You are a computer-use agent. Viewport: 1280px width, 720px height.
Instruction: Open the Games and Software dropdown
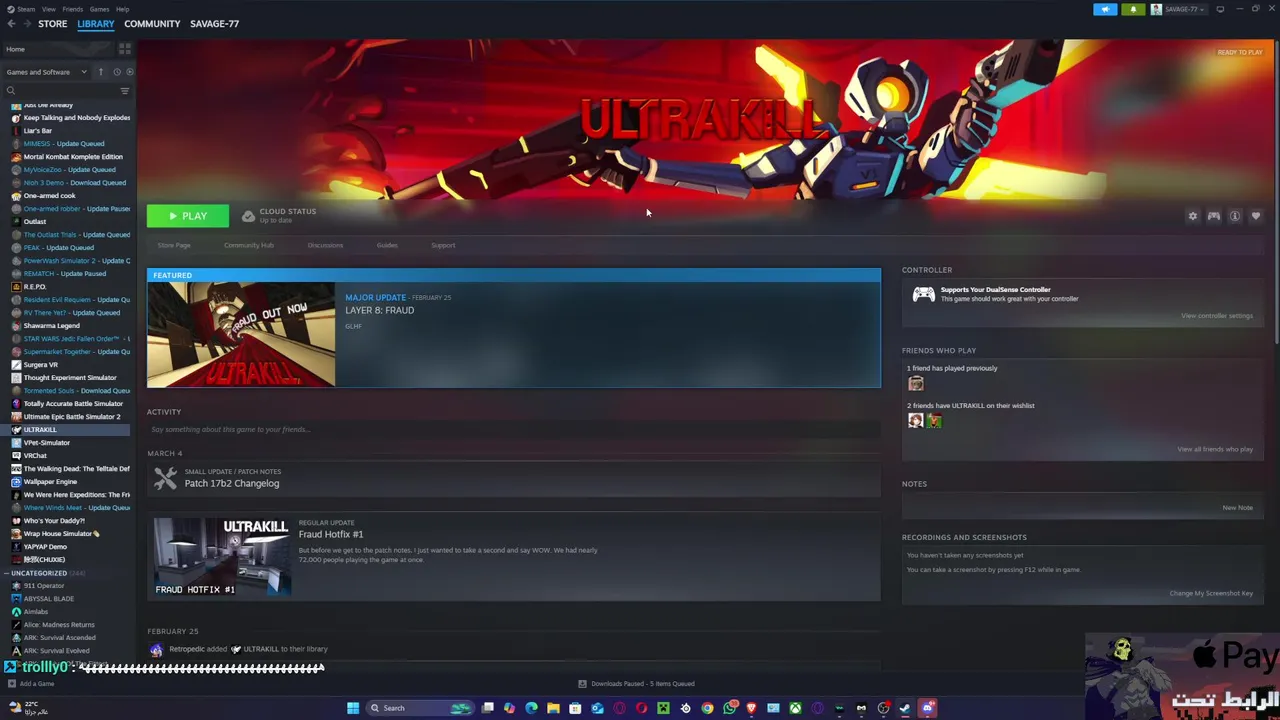(x=46, y=72)
